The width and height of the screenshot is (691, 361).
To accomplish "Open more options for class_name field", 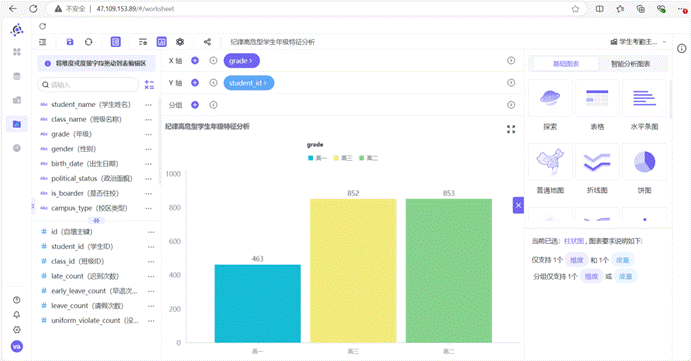I will [x=149, y=119].
